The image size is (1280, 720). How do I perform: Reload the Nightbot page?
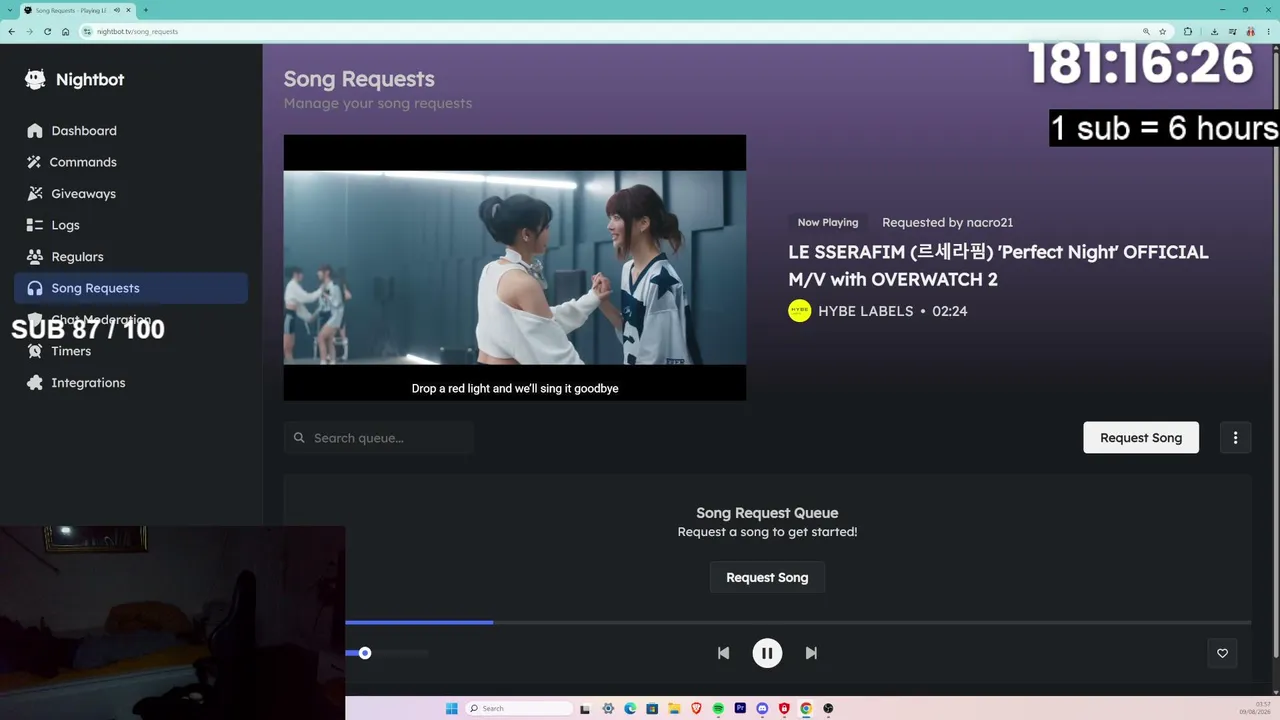[x=47, y=31]
